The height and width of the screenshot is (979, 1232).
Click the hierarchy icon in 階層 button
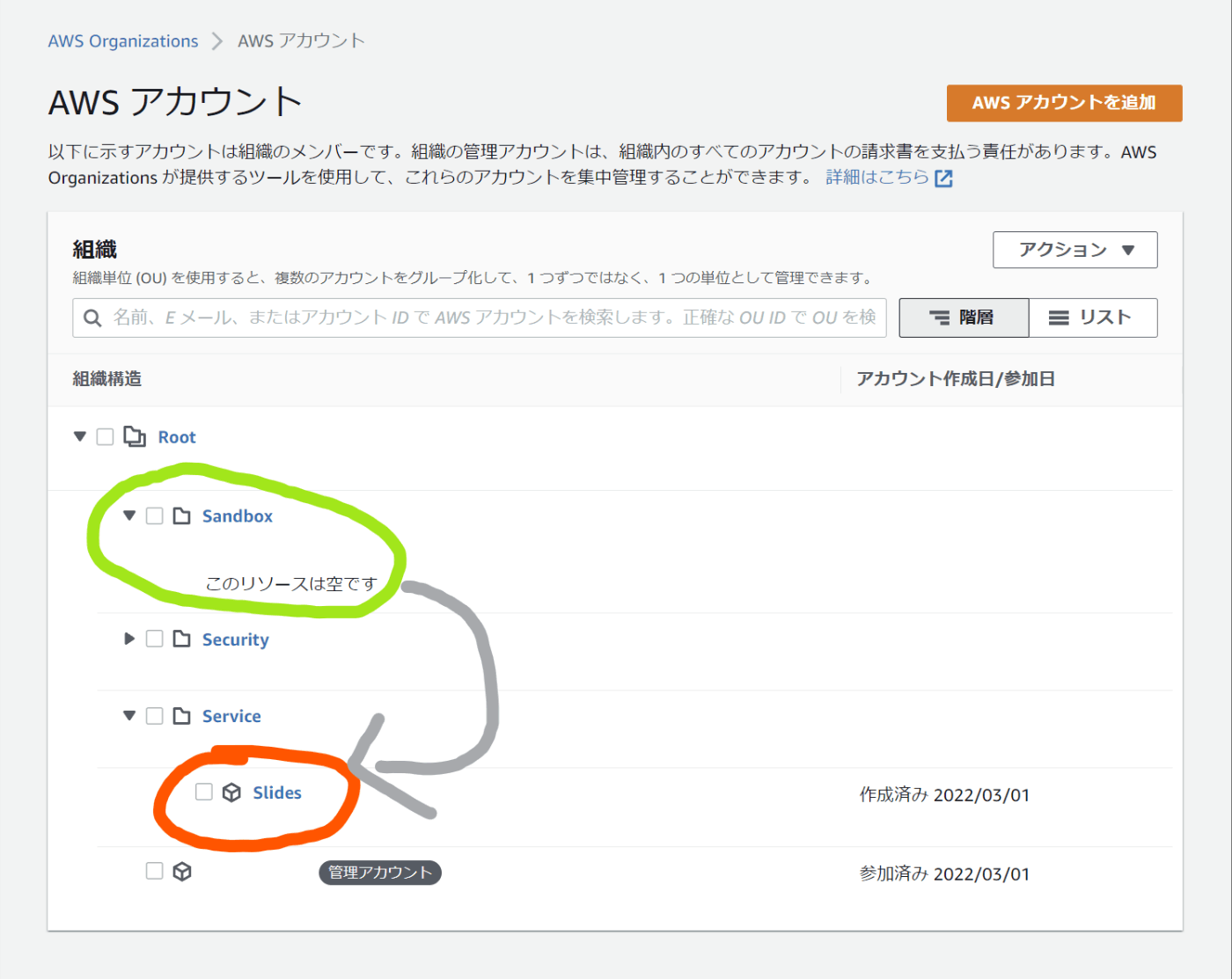click(x=940, y=318)
